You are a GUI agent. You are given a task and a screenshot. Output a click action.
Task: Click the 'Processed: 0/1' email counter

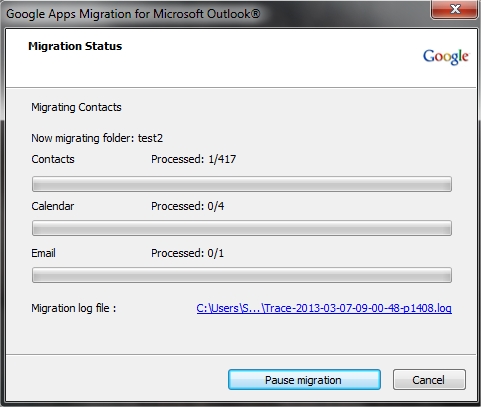(x=188, y=253)
